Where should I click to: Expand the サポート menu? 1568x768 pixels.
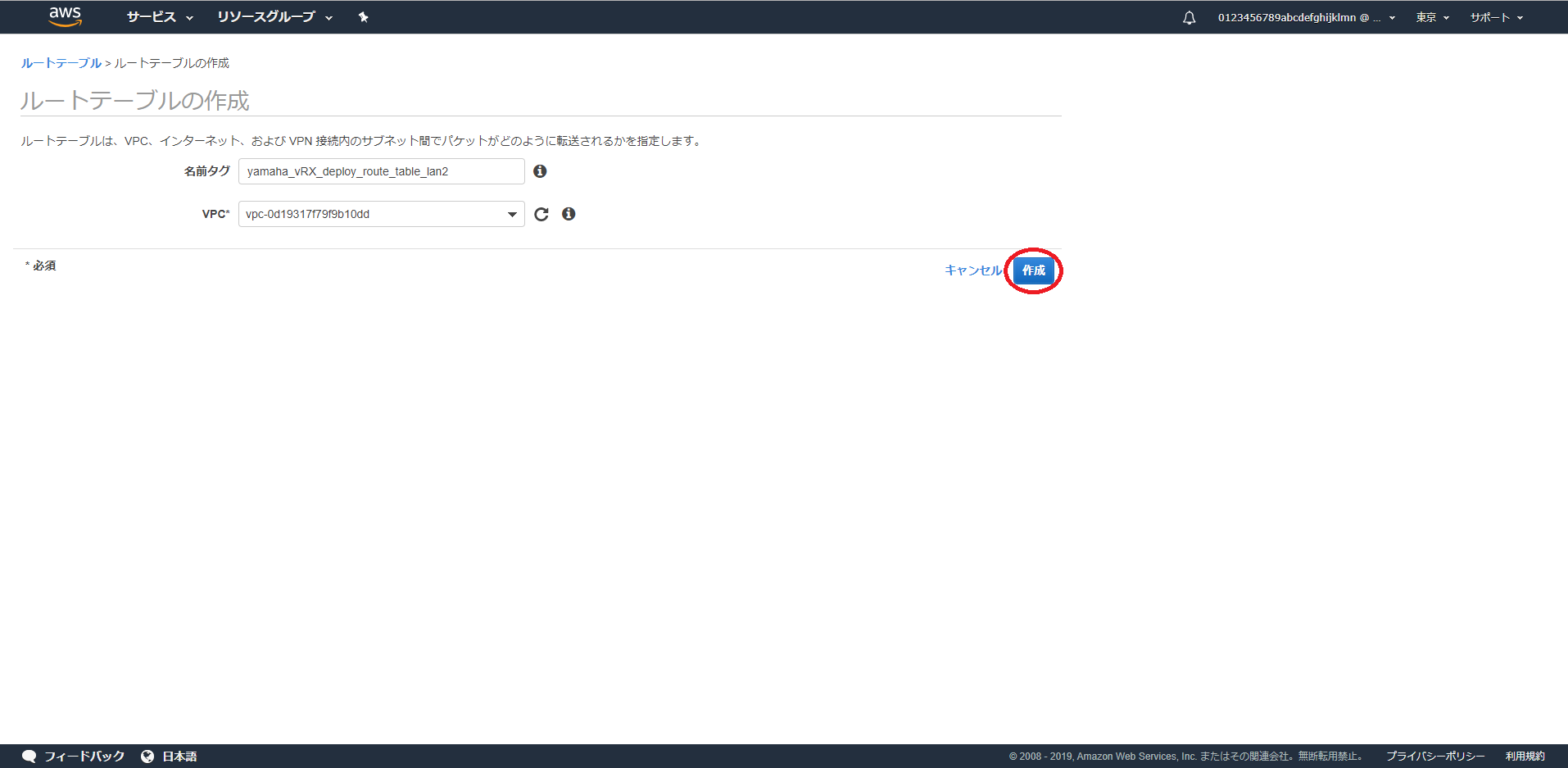click(x=1495, y=16)
